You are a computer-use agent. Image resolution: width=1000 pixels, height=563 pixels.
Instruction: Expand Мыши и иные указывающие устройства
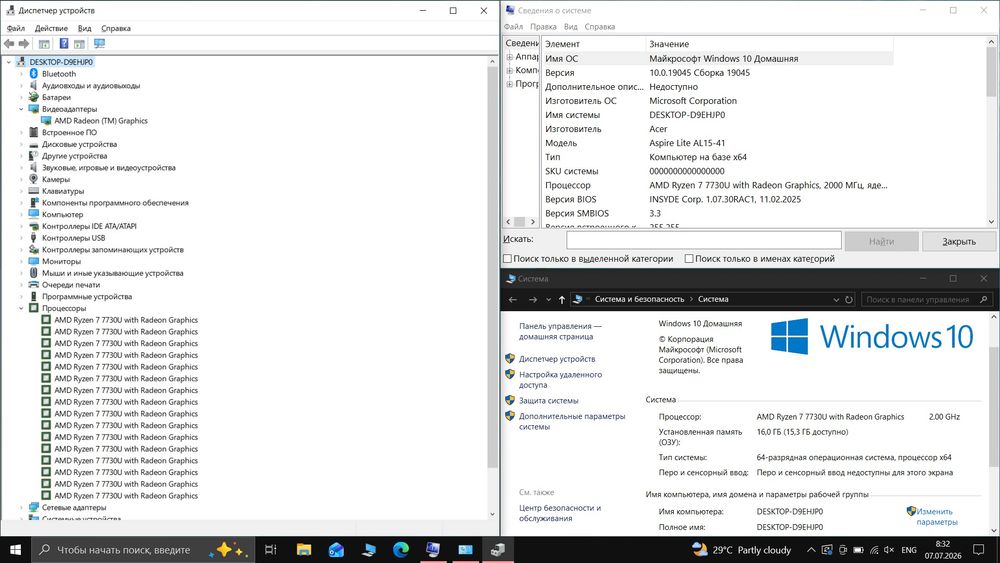click(x=22, y=273)
